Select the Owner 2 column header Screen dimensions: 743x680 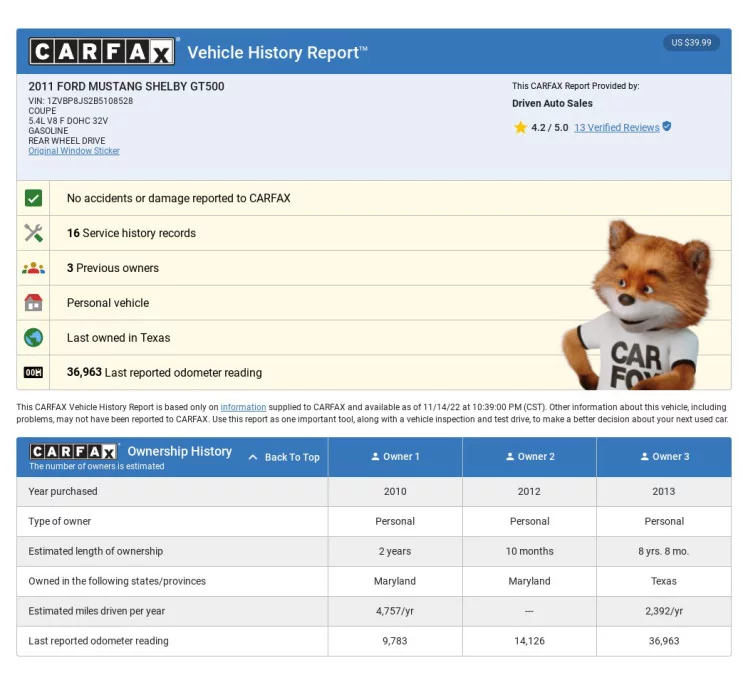529,457
